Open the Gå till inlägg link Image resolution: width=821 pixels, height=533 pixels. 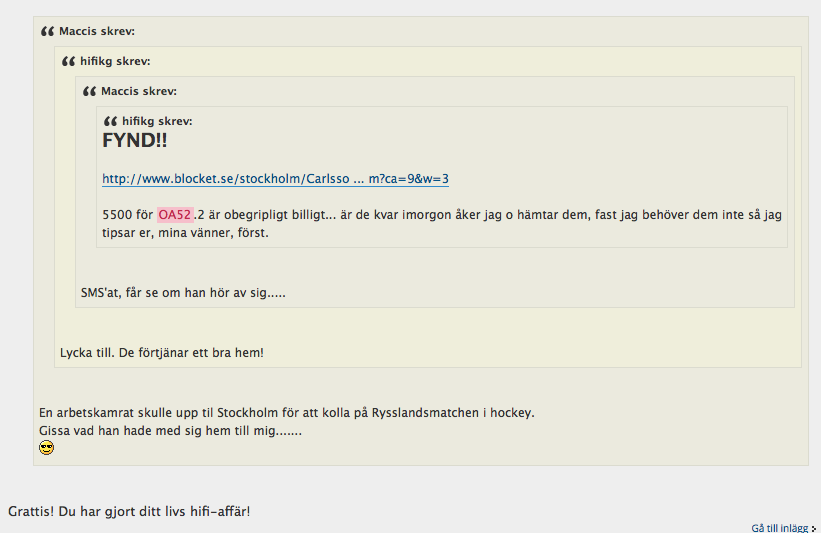(780, 528)
